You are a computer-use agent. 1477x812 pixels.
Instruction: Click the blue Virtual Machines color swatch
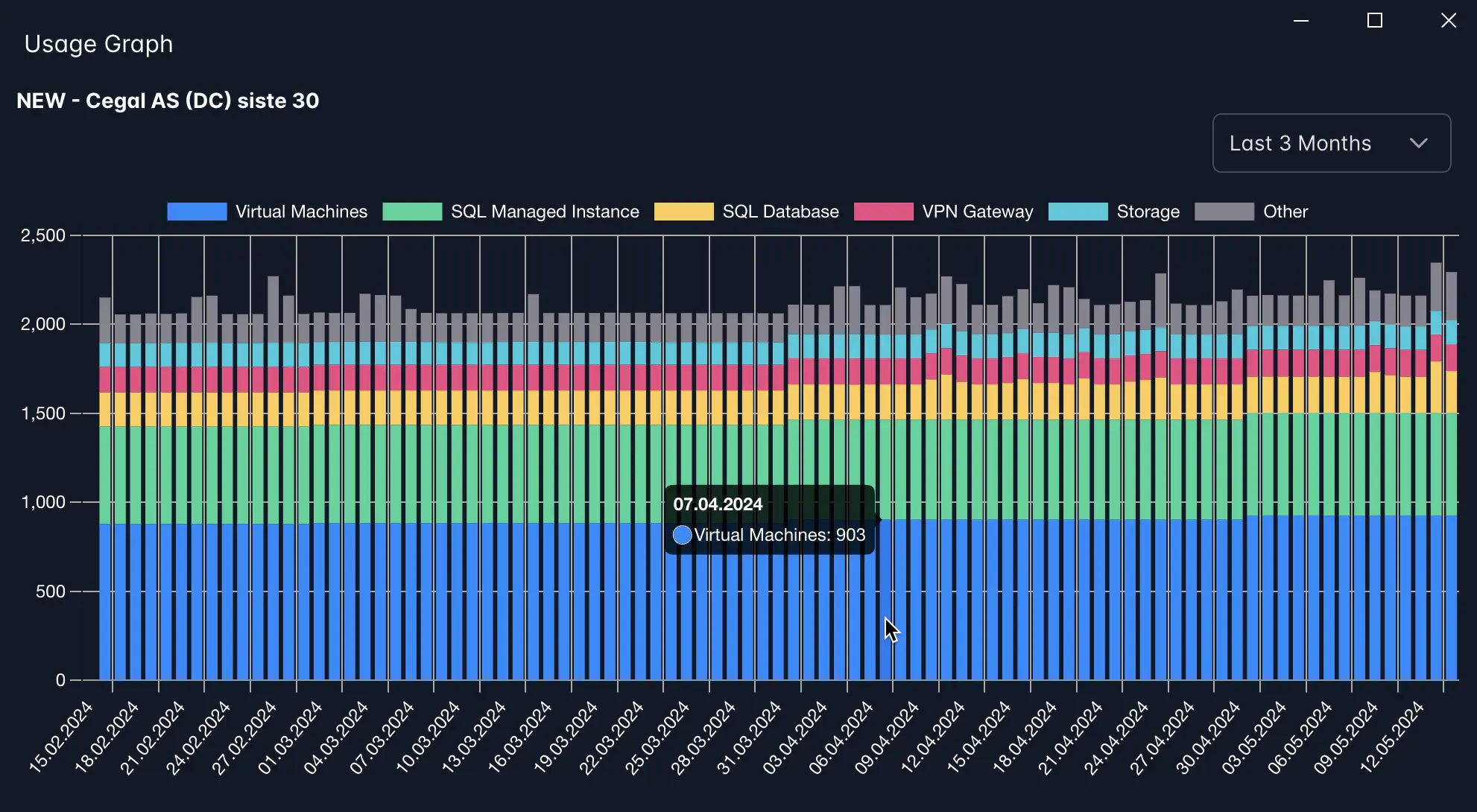click(x=197, y=212)
